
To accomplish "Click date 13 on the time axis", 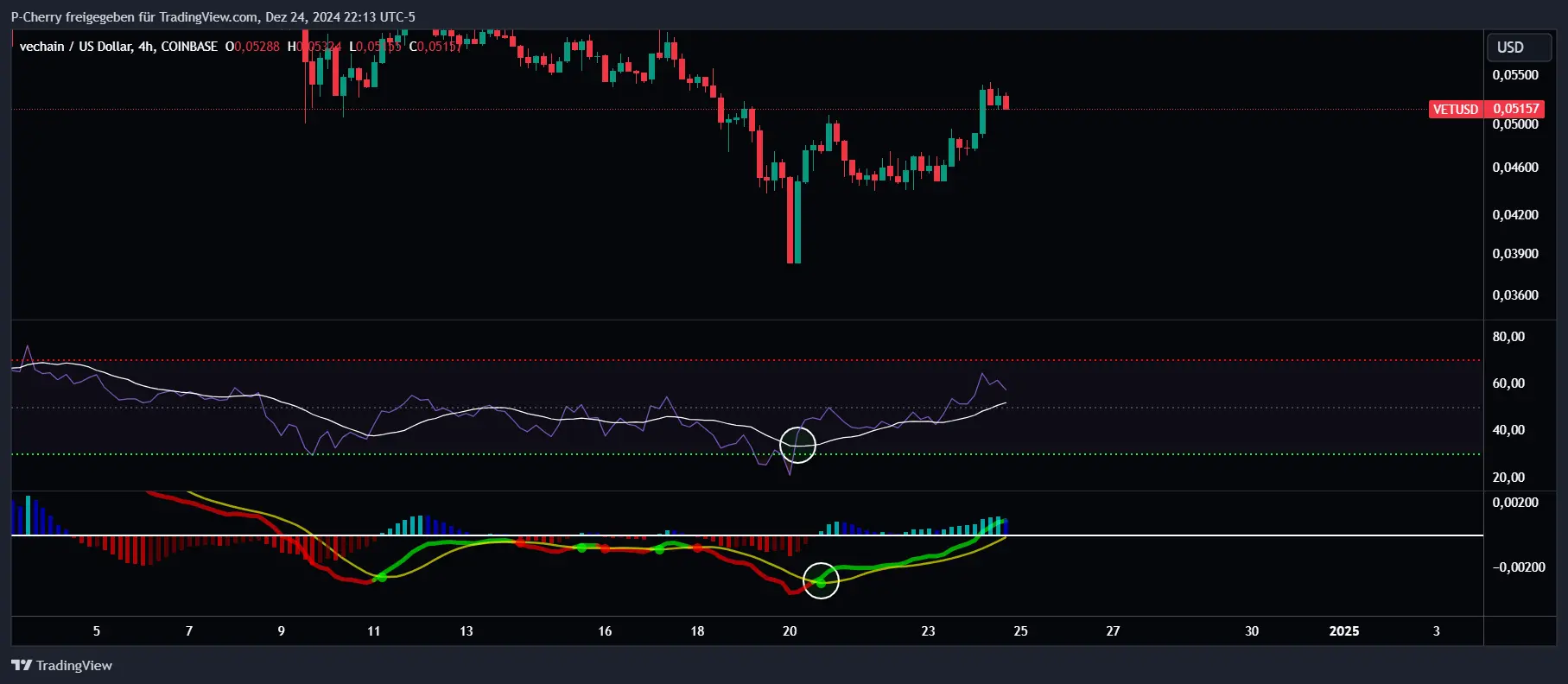I will click(466, 631).
